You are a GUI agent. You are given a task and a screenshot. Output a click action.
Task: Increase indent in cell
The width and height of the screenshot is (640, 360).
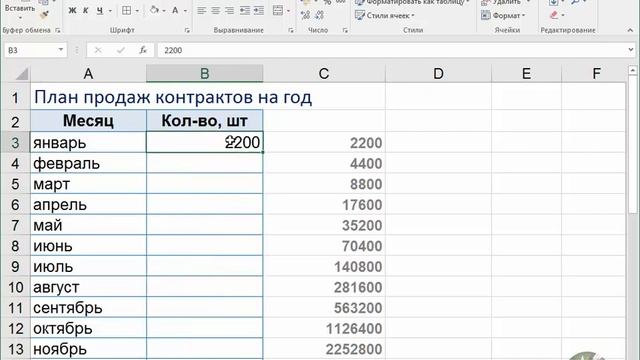coord(259,11)
